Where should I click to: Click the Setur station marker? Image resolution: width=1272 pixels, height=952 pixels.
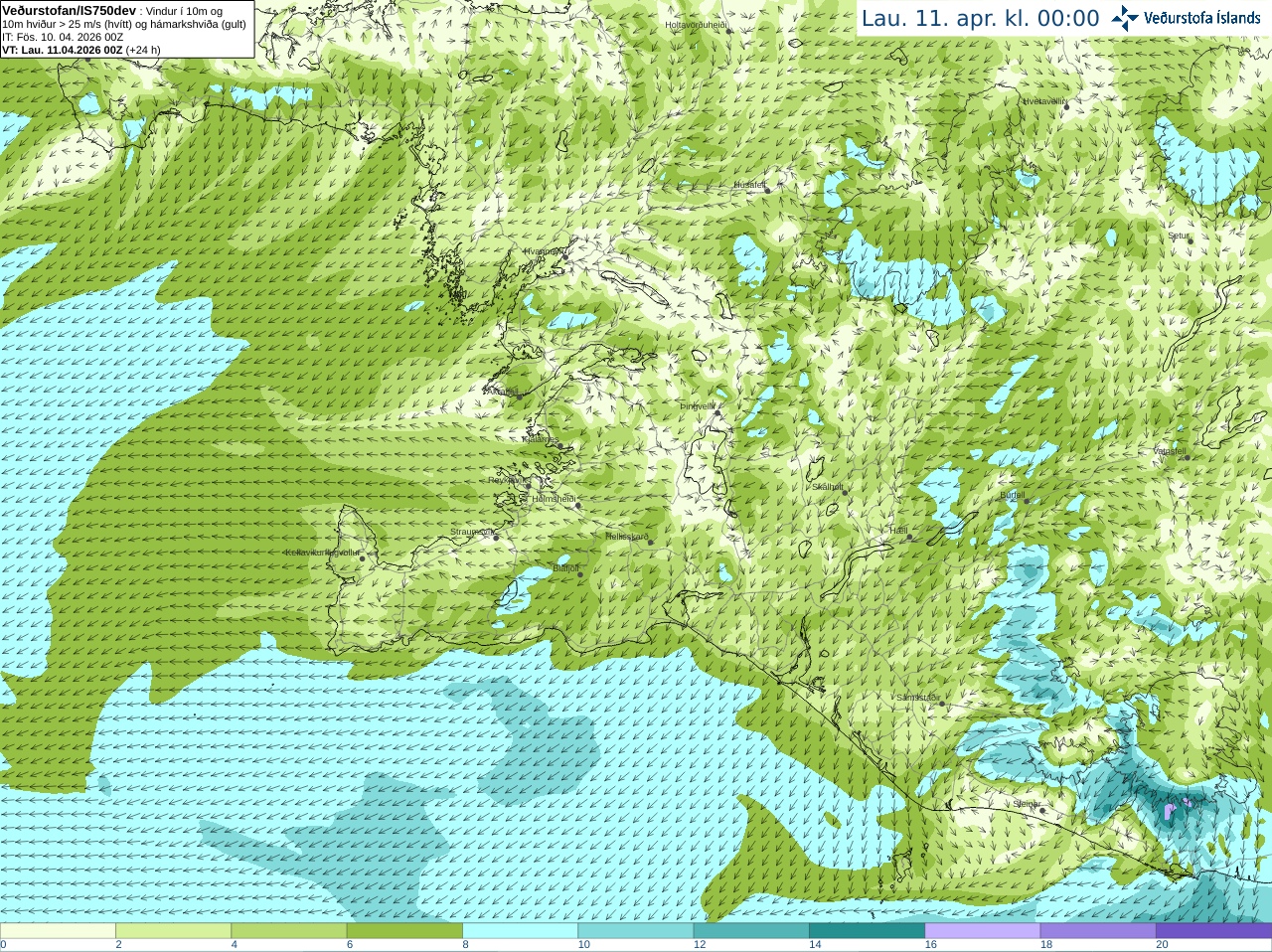tap(1191, 241)
